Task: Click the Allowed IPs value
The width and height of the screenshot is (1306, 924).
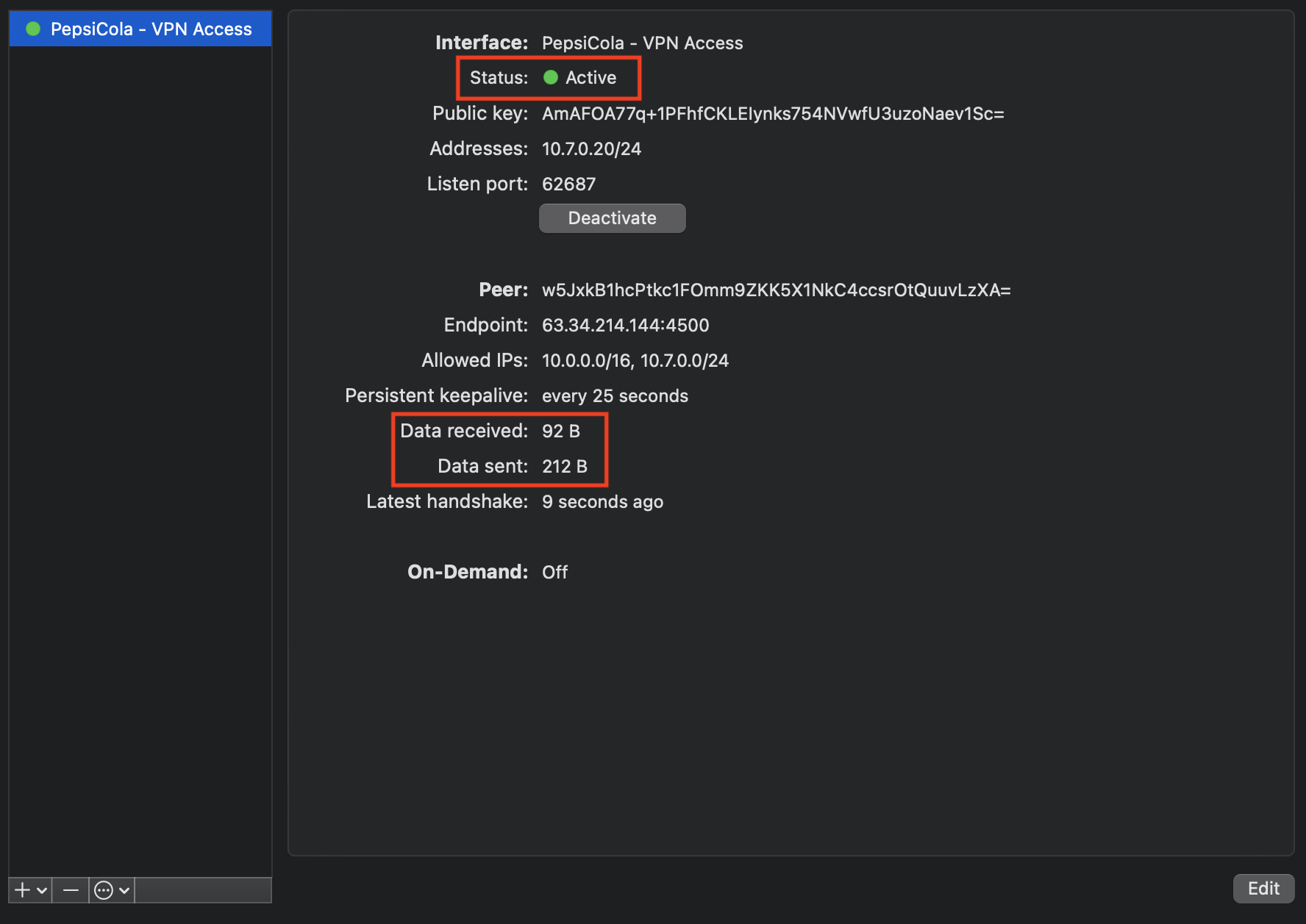Action: tap(635, 361)
